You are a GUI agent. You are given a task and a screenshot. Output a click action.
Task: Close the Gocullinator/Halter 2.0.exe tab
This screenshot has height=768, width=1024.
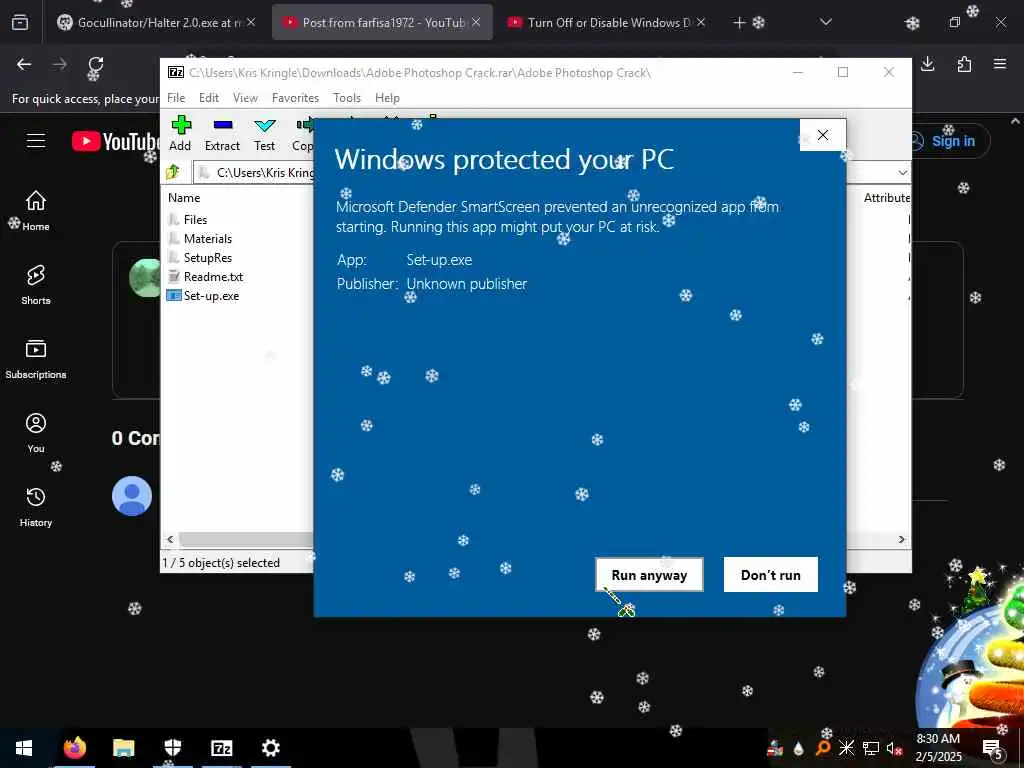[251, 22]
